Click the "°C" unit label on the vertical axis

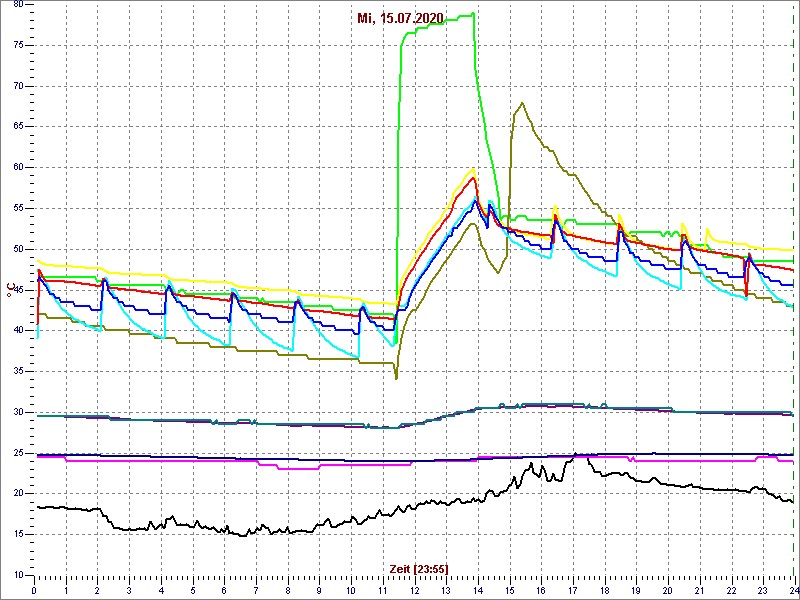point(10,290)
